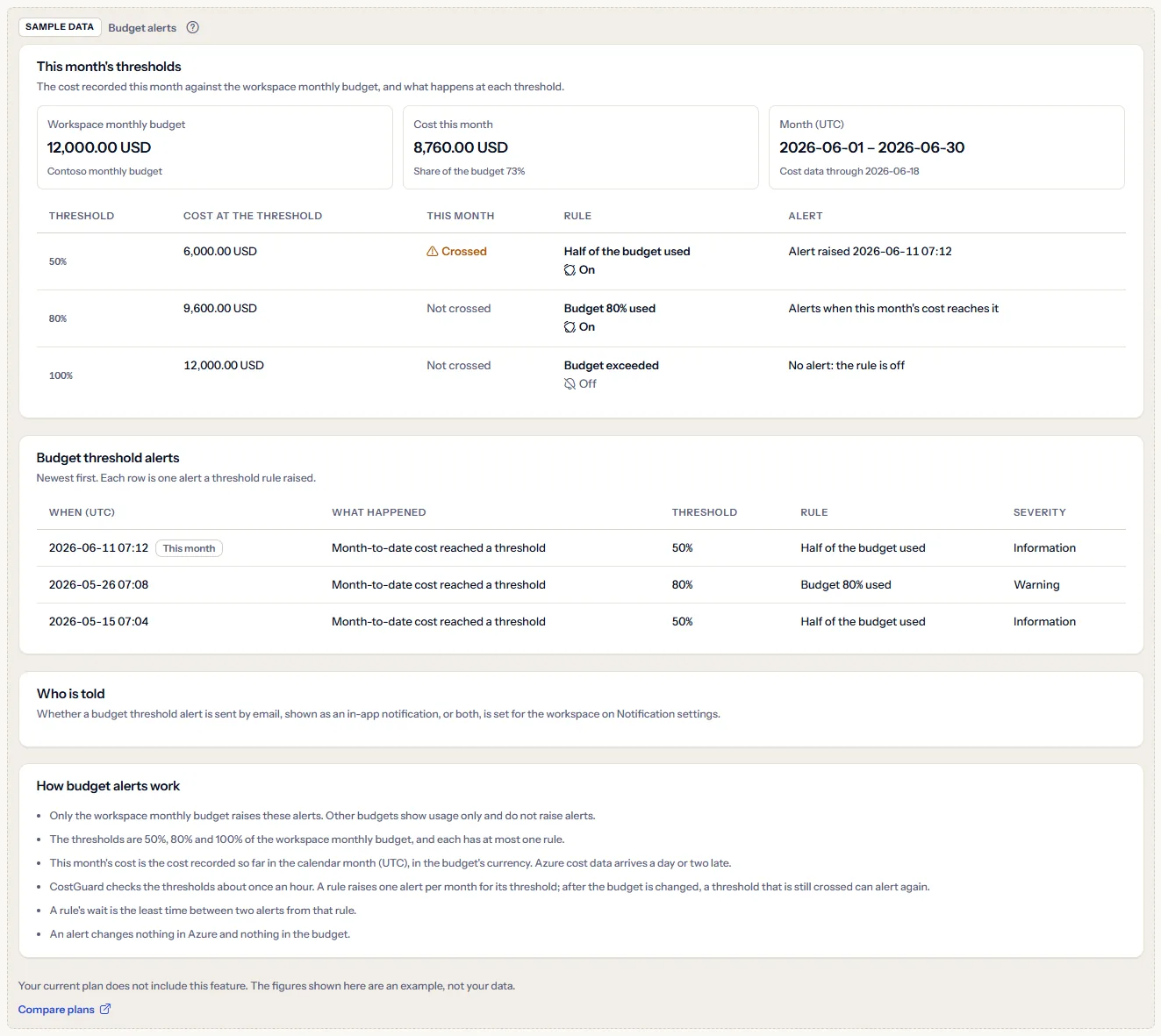Viewport: 1161px width, 1036px height.
Task: Click 'Alerts when this month's cost reaches it'
Action: coord(893,309)
